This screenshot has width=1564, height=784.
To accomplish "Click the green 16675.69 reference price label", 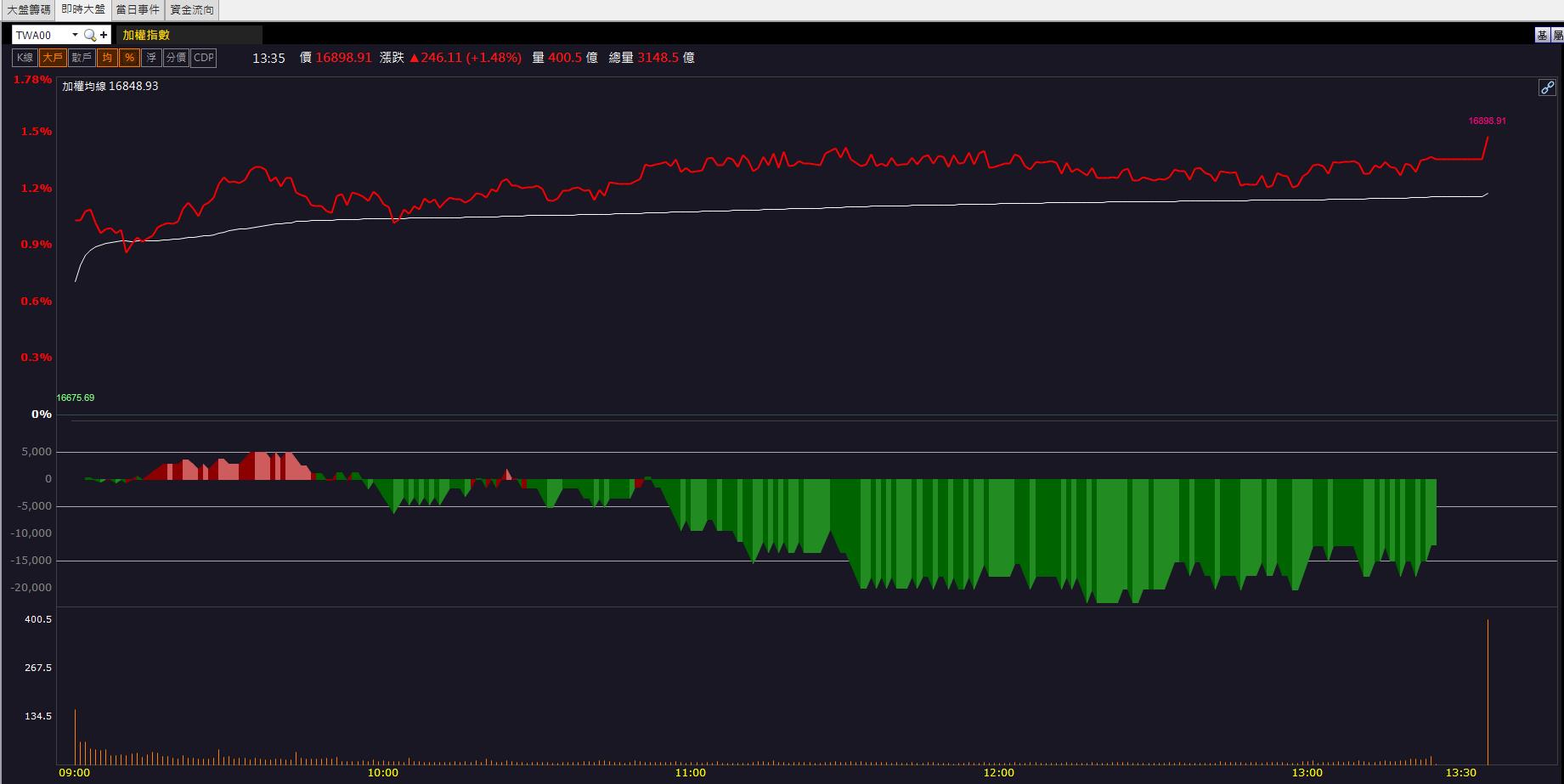I will click(x=76, y=398).
